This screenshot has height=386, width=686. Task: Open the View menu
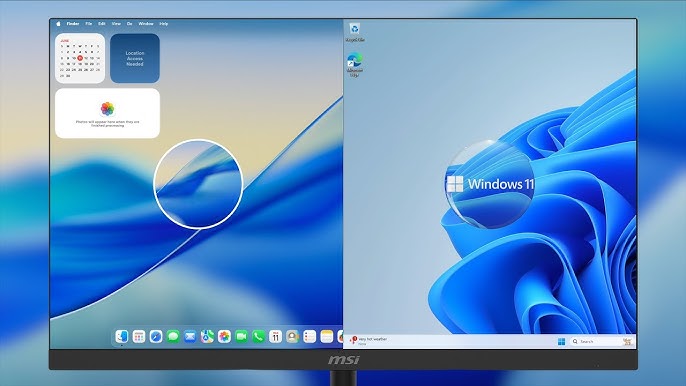pos(116,24)
